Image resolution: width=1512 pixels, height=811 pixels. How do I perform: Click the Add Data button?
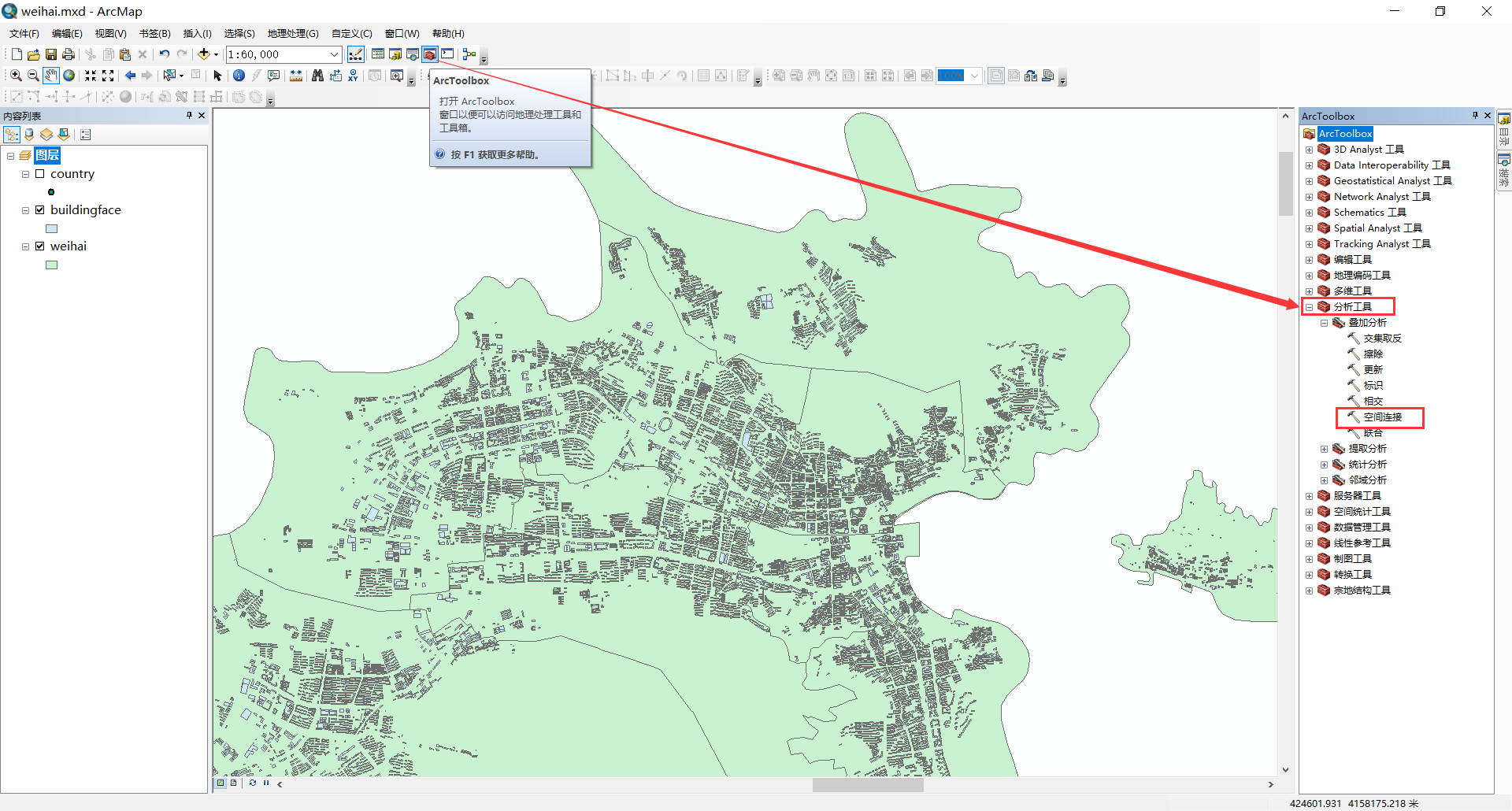tap(204, 54)
